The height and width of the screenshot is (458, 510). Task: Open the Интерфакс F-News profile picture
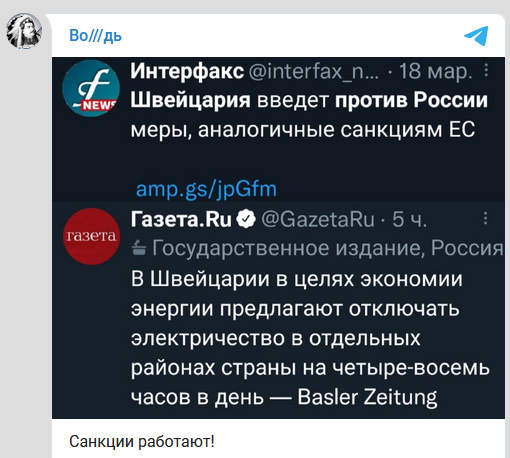pyautogui.click(x=91, y=88)
